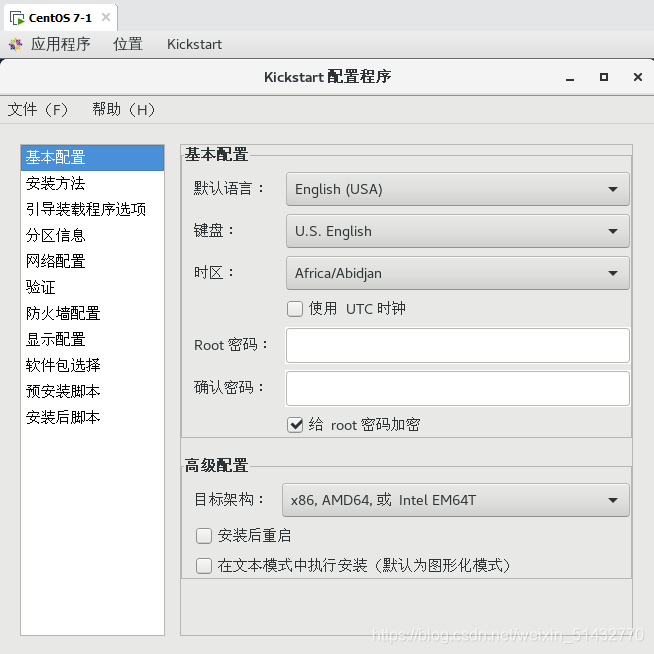
Task: Enable 在文本模式中执行安装 checkbox
Action: (204, 566)
